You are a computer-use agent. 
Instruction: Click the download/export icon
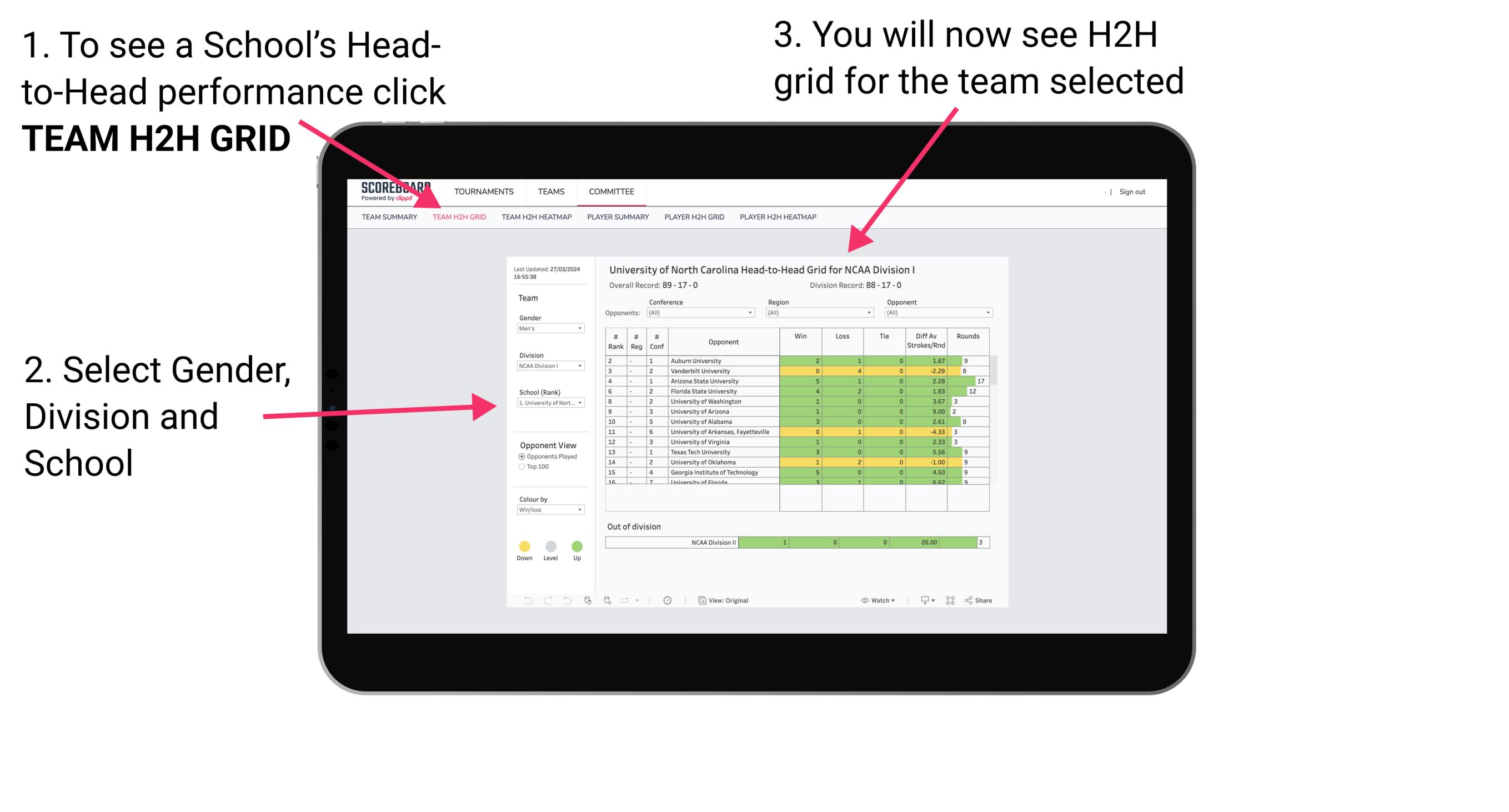920,601
